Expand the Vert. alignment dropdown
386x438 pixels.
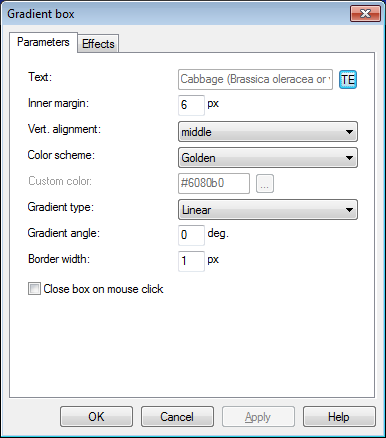coord(268,132)
